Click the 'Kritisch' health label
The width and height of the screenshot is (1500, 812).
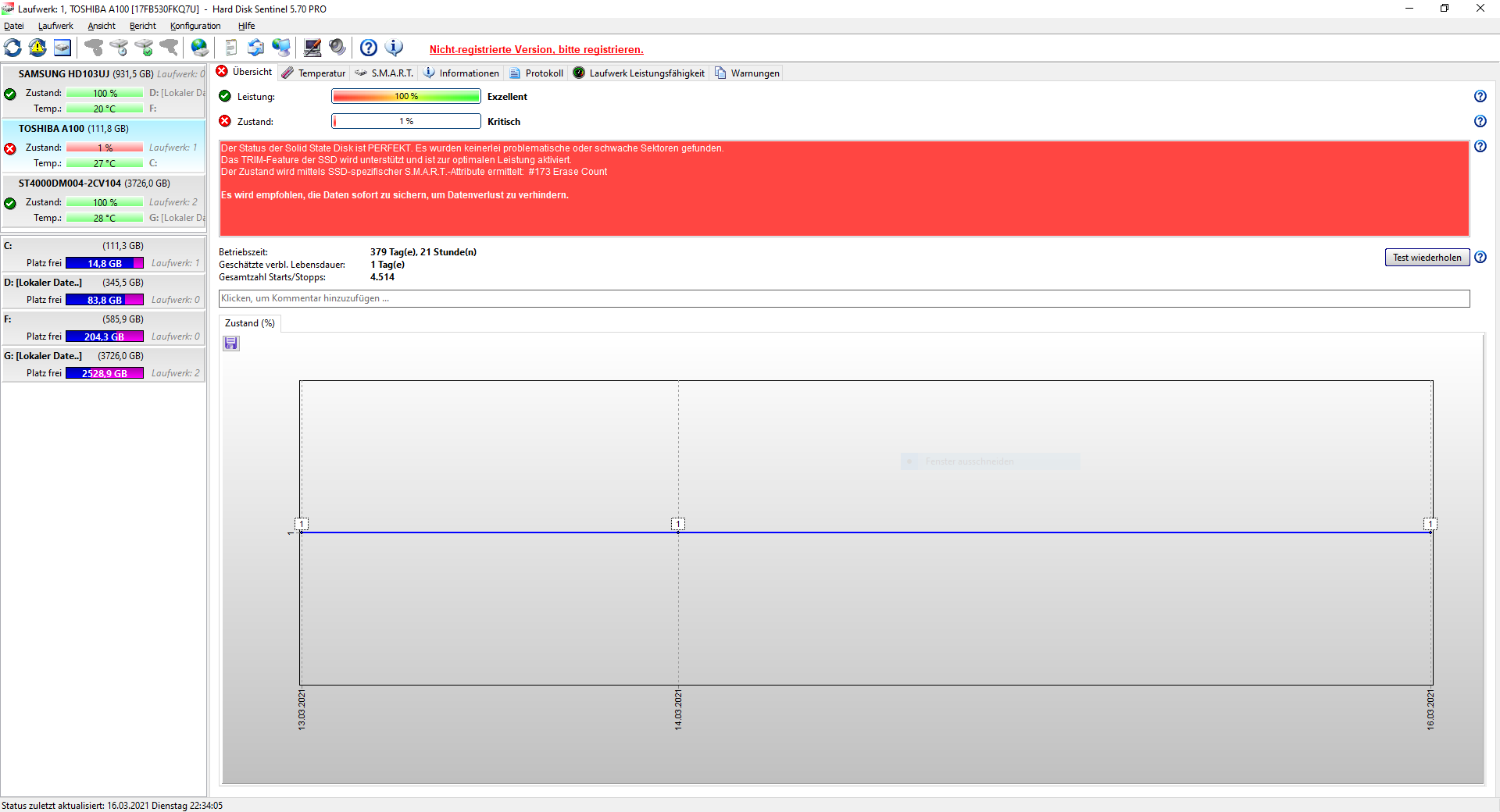[504, 122]
